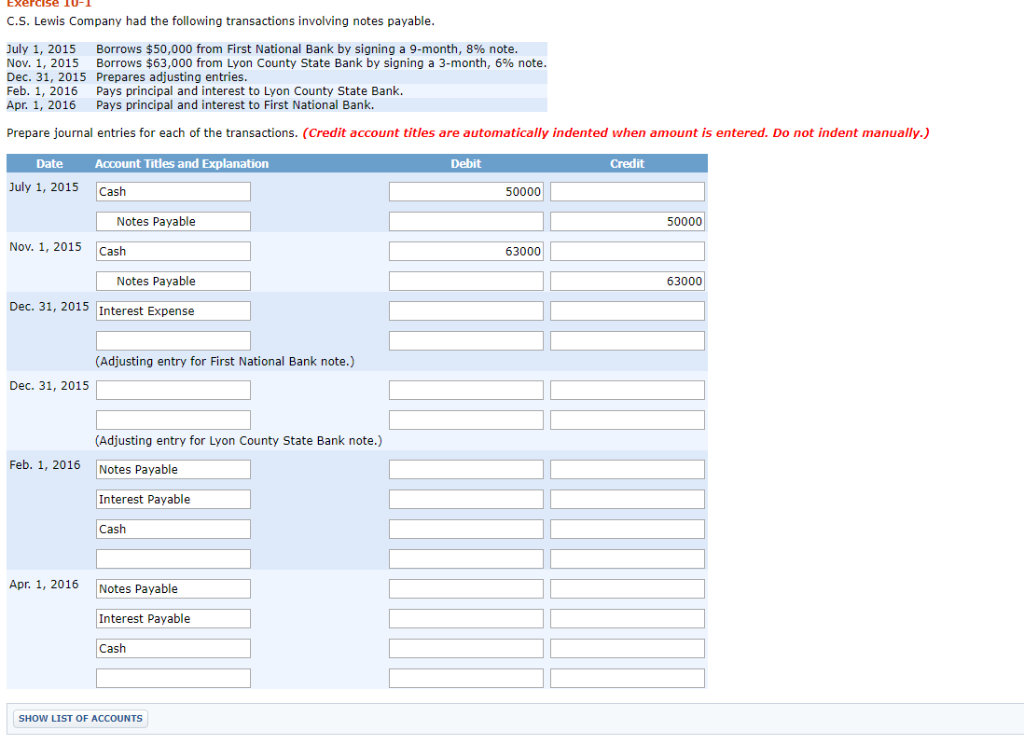Click the Date column header
The height and width of the screenshot is (744, 1024).
50,164
